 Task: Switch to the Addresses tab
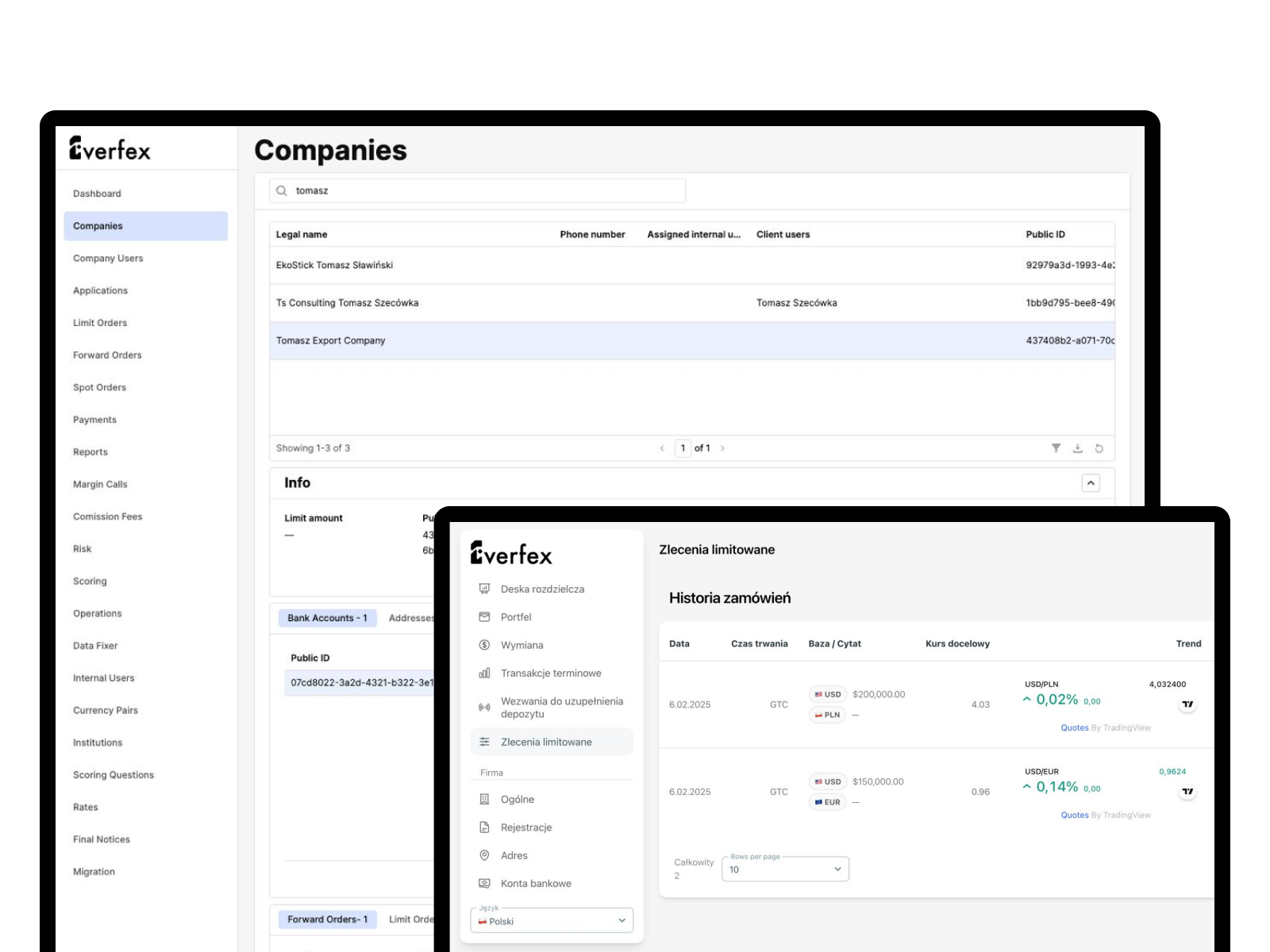pyautogui.click(x=411, y=618)
